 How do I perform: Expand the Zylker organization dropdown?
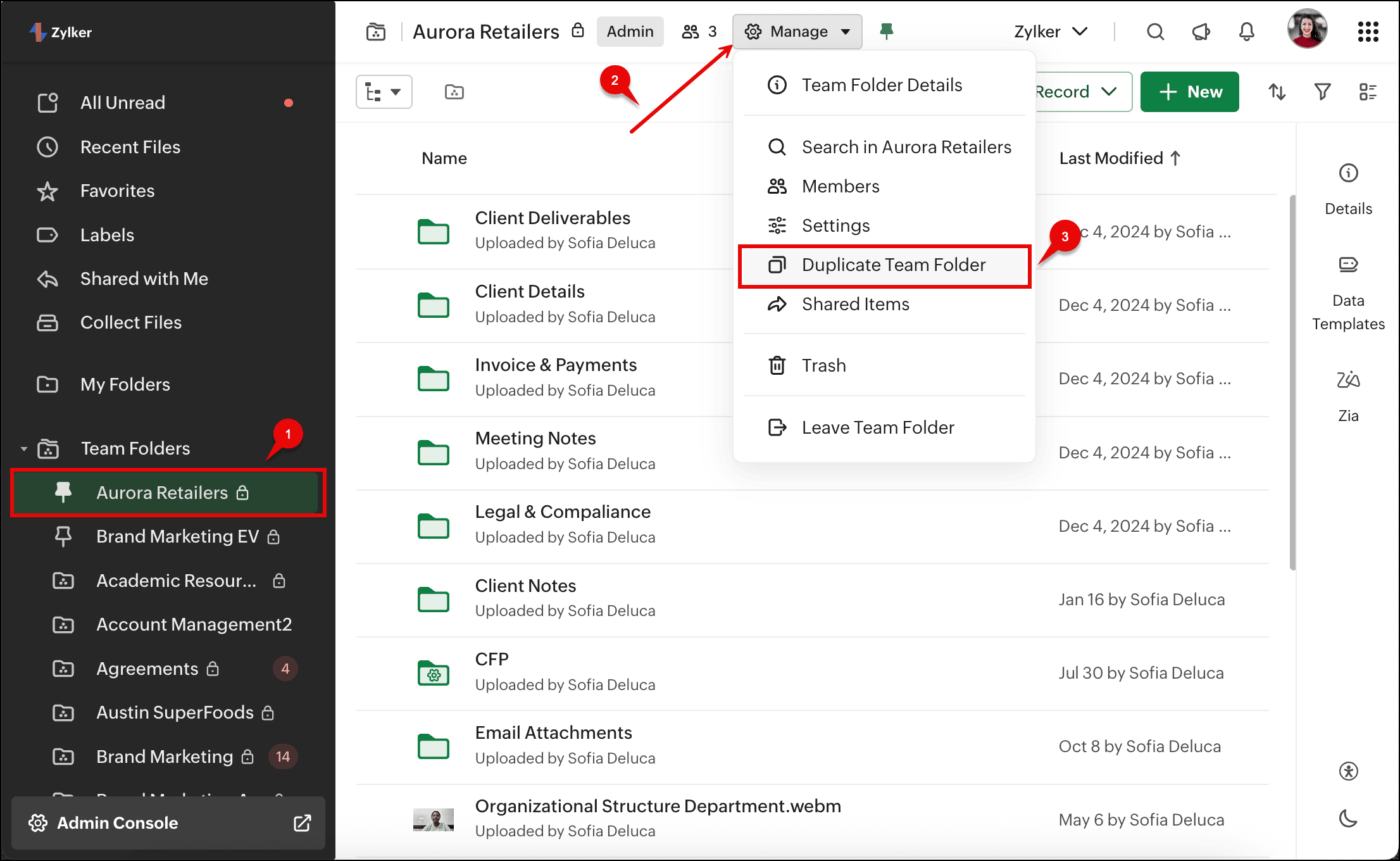tap(1051, 32)
